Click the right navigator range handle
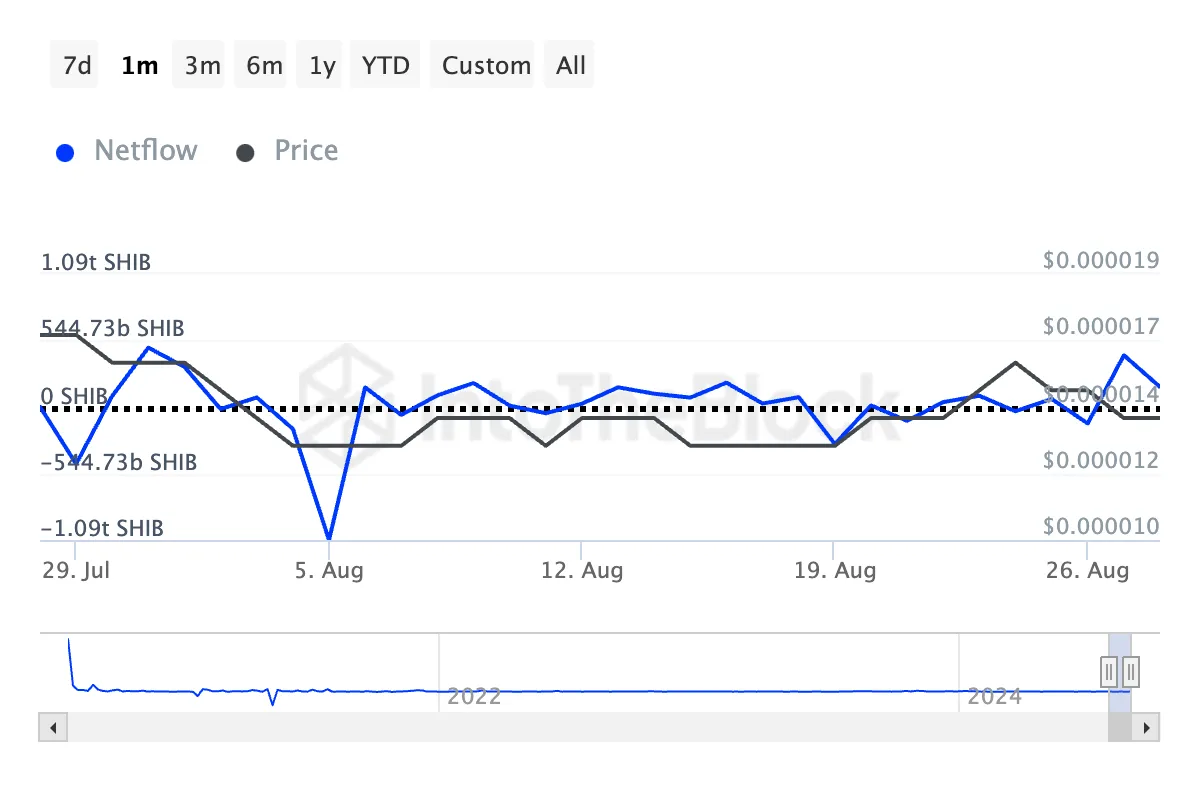 pos(1131,670)
